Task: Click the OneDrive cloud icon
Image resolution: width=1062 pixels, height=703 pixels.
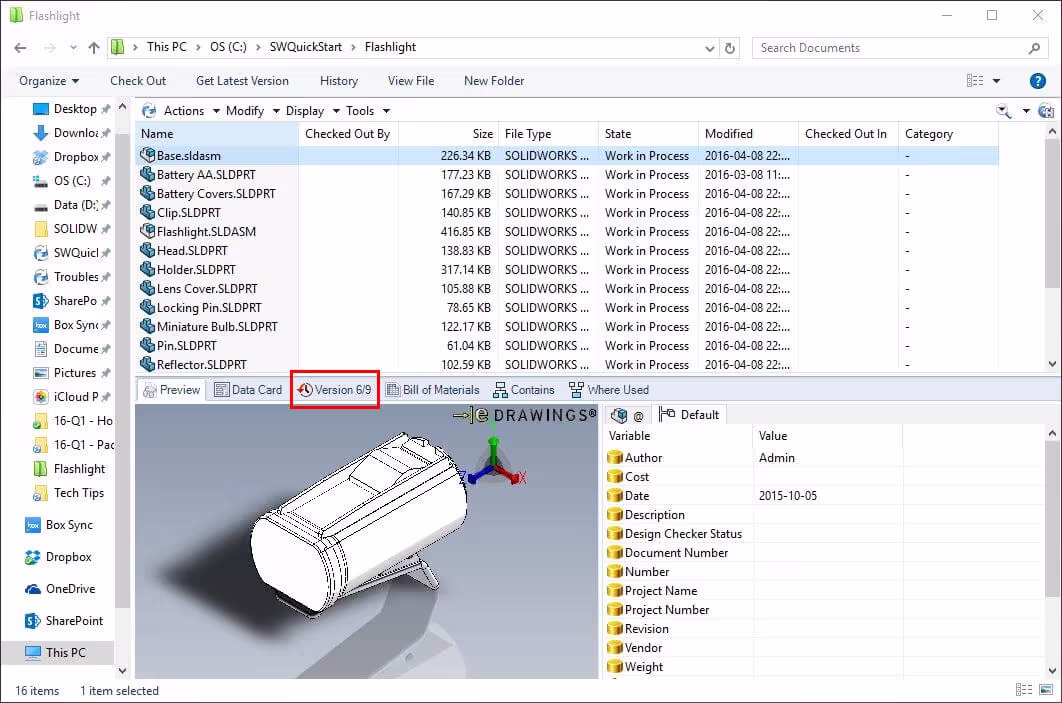Action: [x=33, y=589]
